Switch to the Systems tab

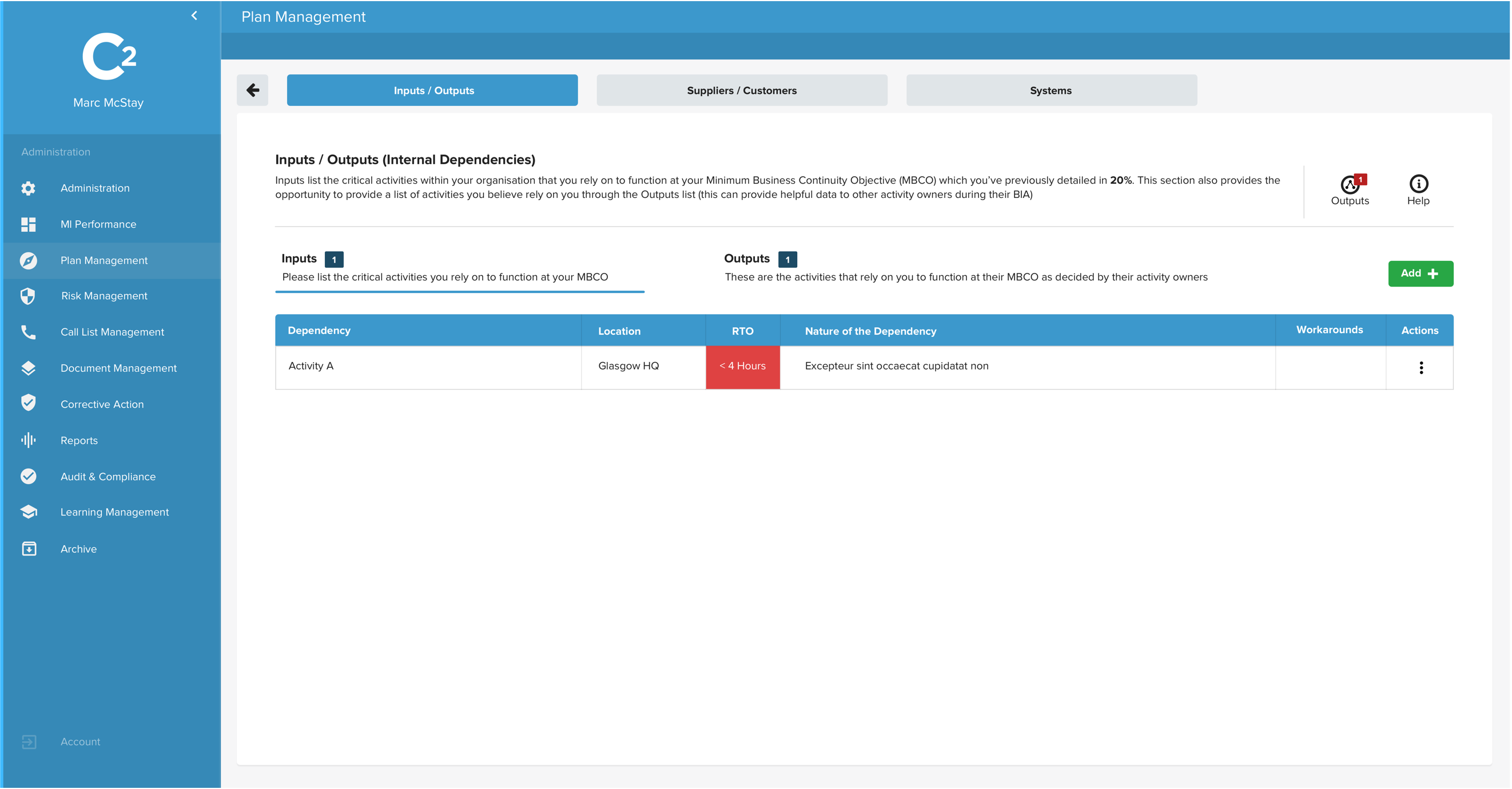[1050, 91]
